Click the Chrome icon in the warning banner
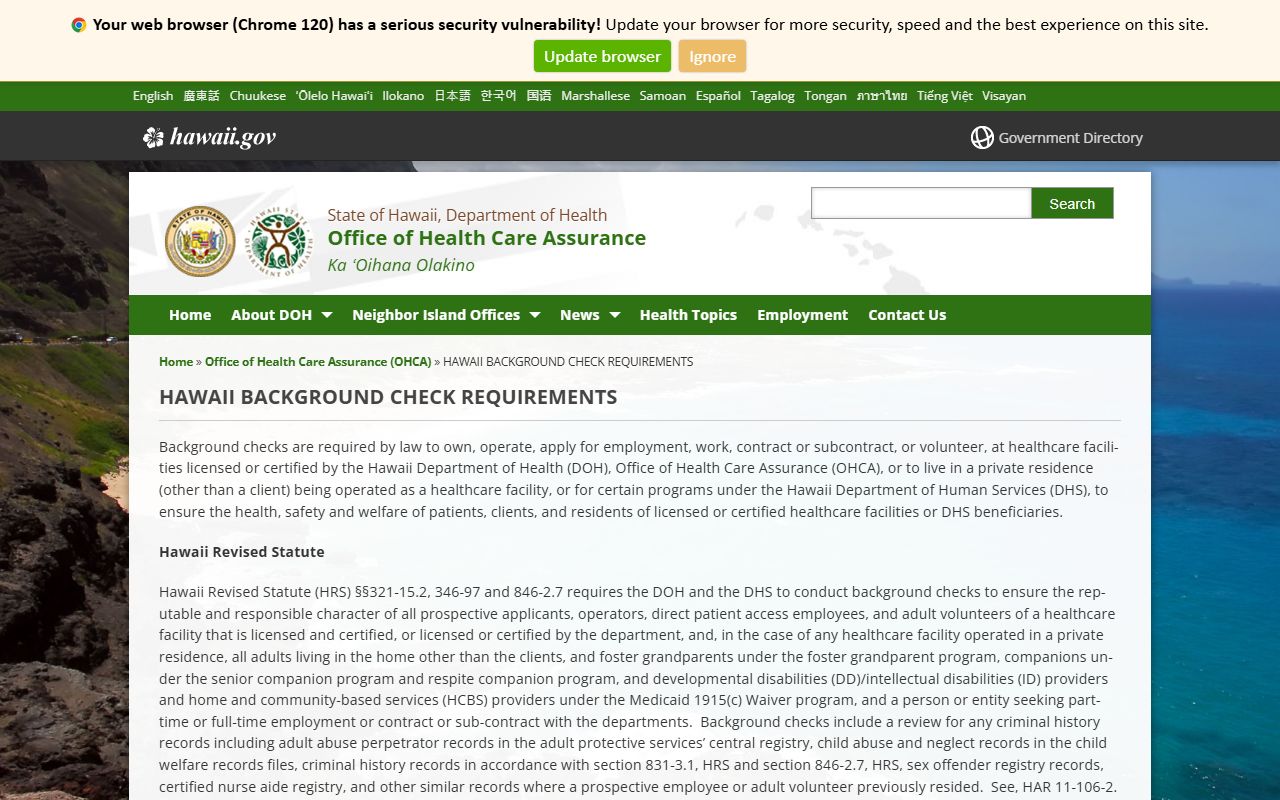Screen dimensions: 1280x800 pos(79,25)
